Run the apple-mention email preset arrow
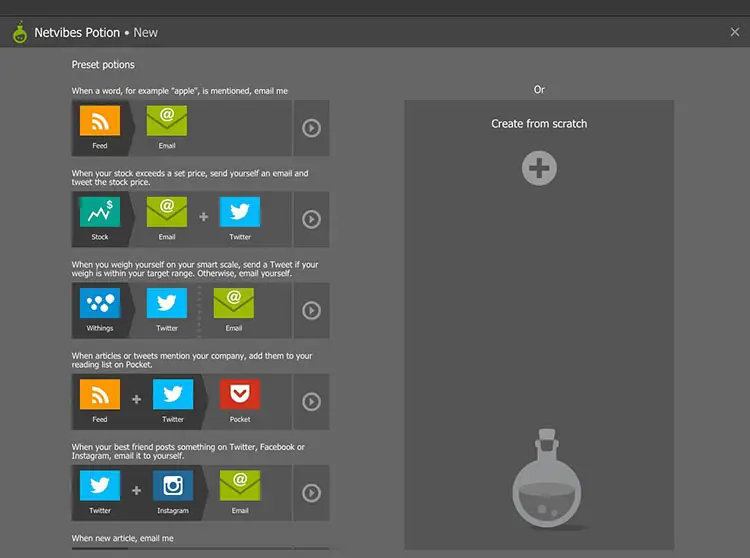750x558 pixels. pos(311,128)
